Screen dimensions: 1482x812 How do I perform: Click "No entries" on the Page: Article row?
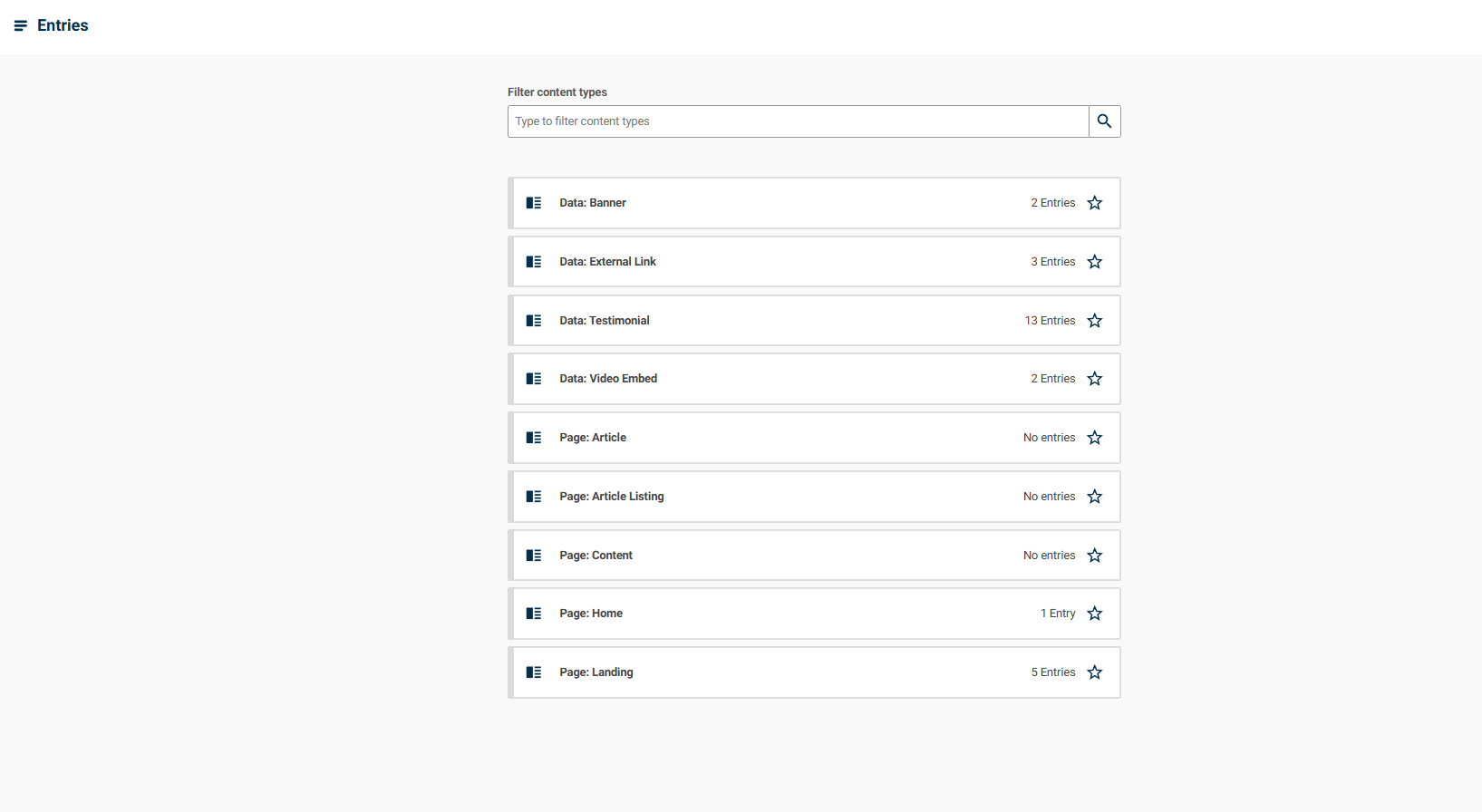[x=1050, y=438]
